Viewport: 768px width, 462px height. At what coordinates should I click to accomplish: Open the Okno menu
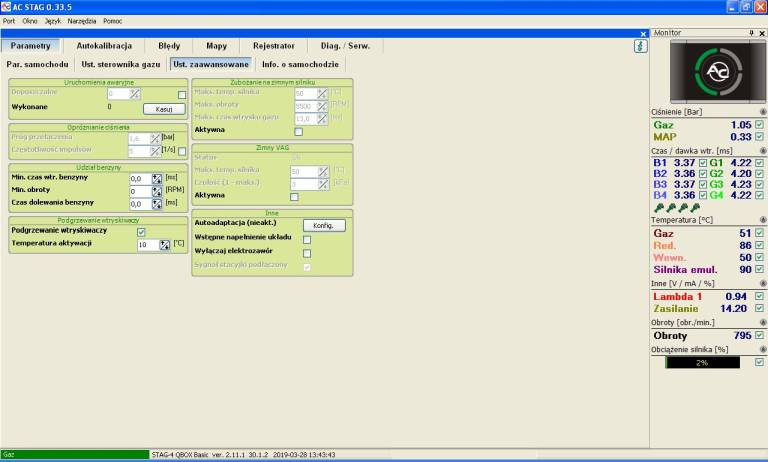pyautogui.click(x=30, y=21)
